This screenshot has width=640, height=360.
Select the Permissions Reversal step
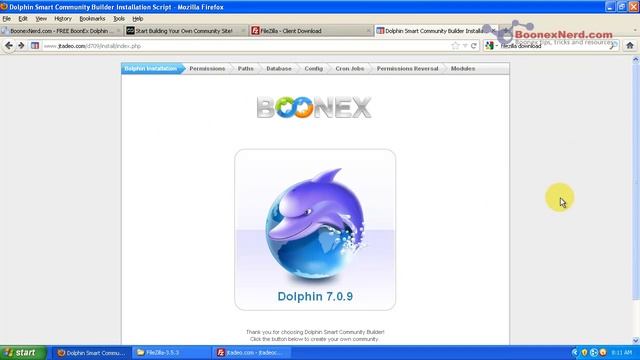(407, 69)
